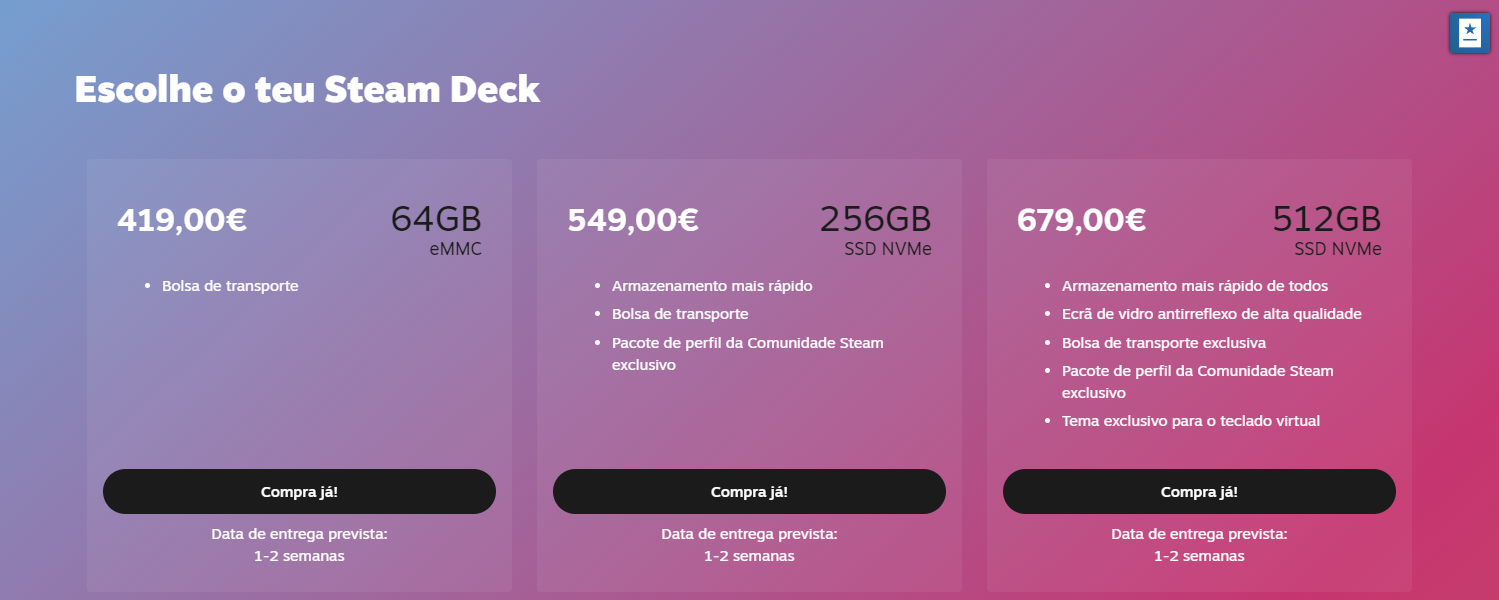Click "Compra já!" for the 256GB model

pyautogui.click(x=749, y=492)
